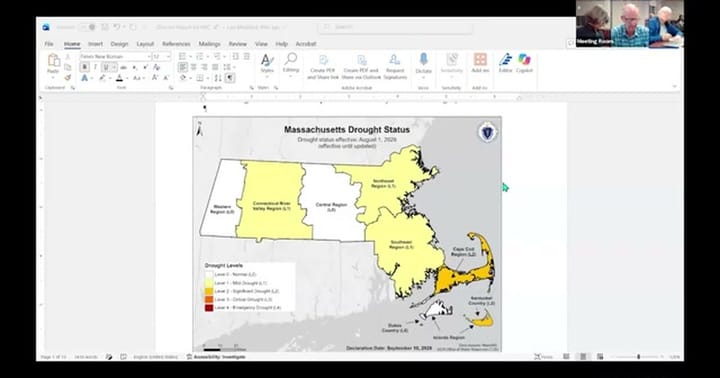Click the Undo arrow in the title bar
This screenshot has width=720, height=378.
coord(118,27)
